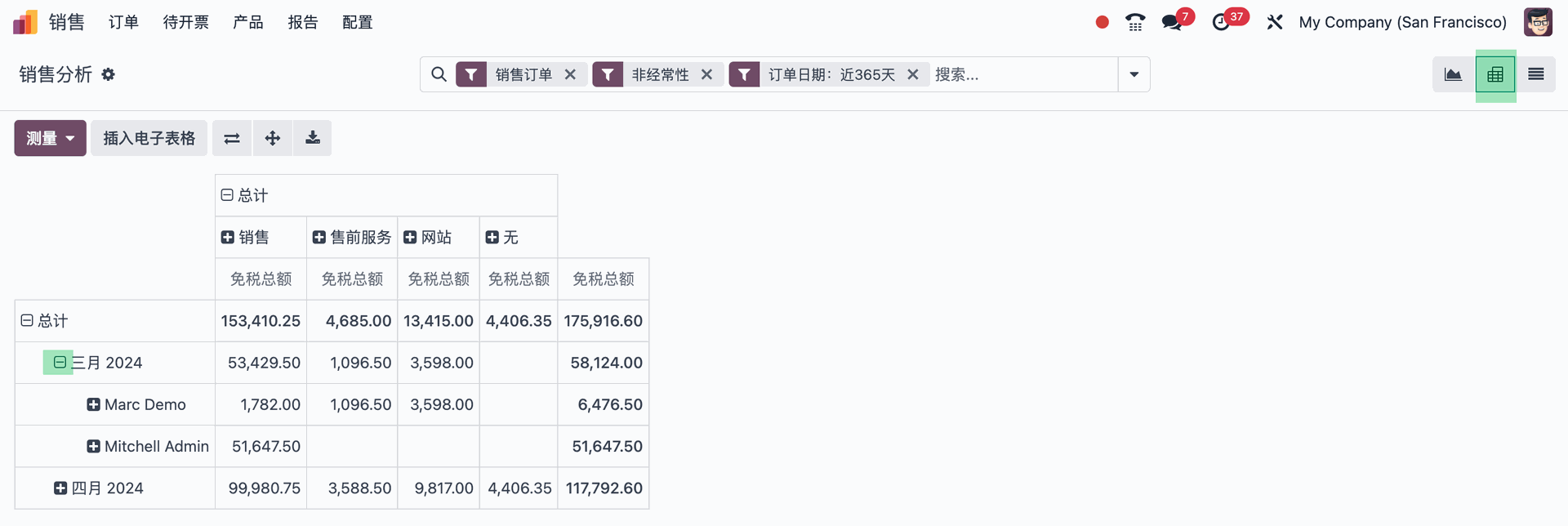Open the debug tools icon

[1274, 22]
